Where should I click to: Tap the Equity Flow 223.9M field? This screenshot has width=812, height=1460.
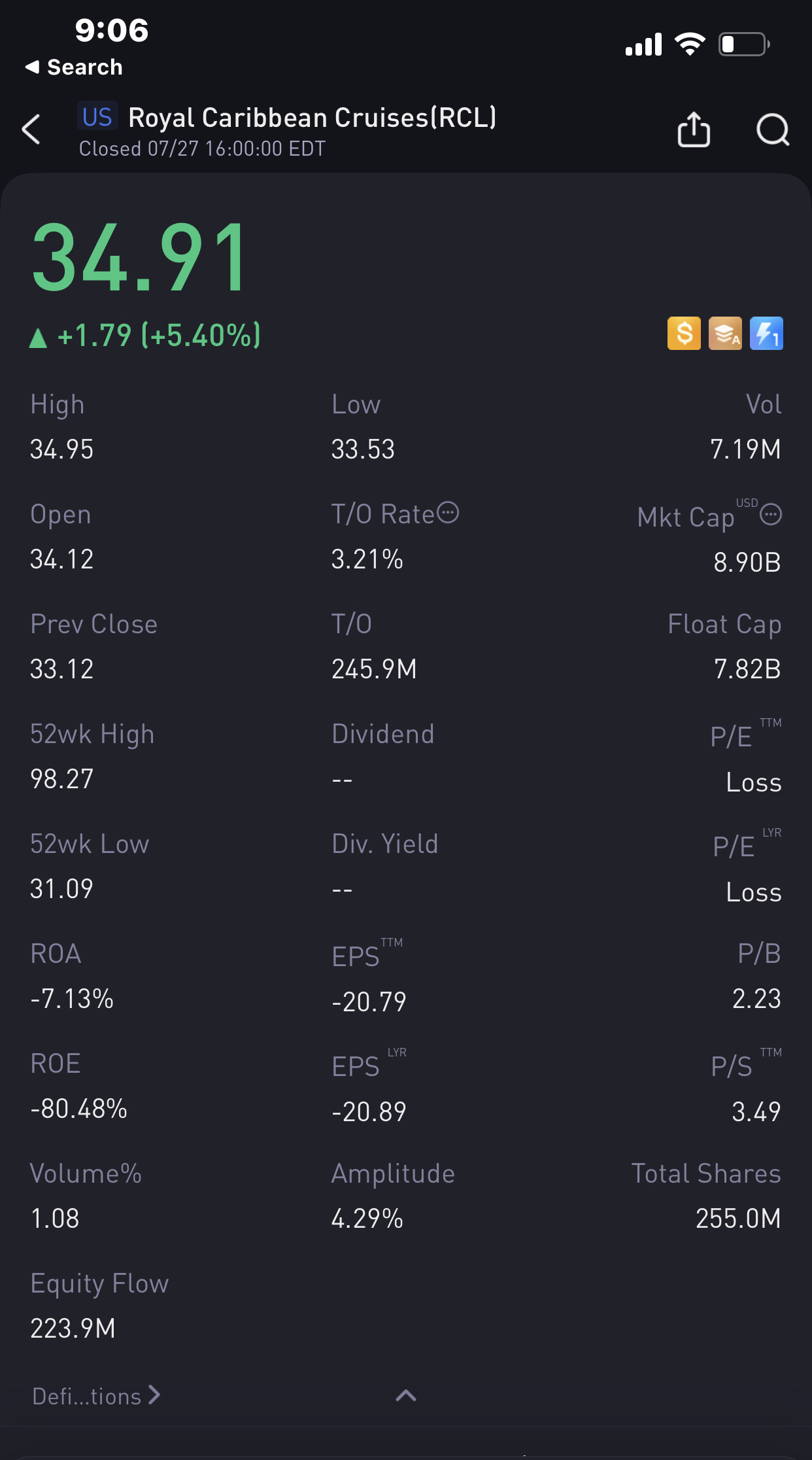click(x=73, y=1329)
